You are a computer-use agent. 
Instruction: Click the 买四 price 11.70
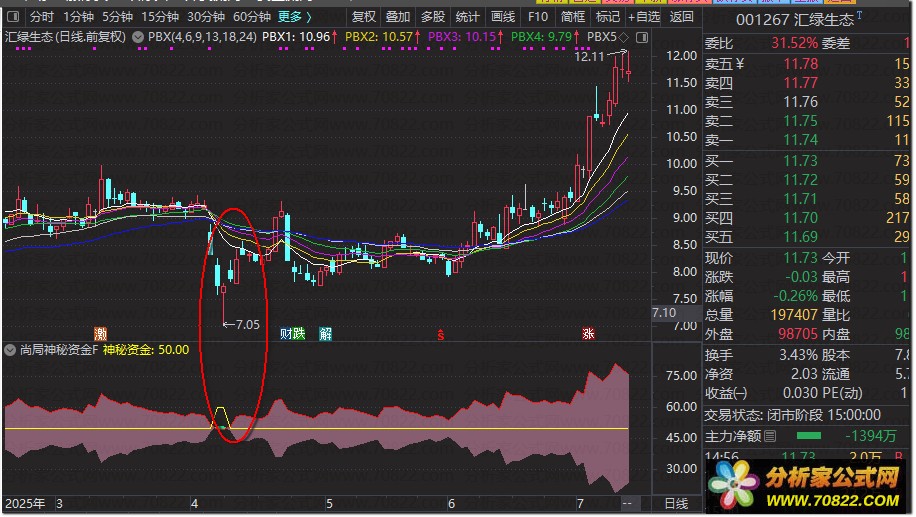pos(800,218)
